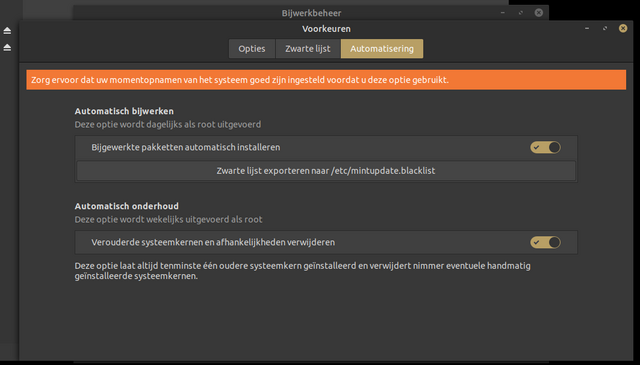Open the Zwarte lijst tab

pos(308,49)
